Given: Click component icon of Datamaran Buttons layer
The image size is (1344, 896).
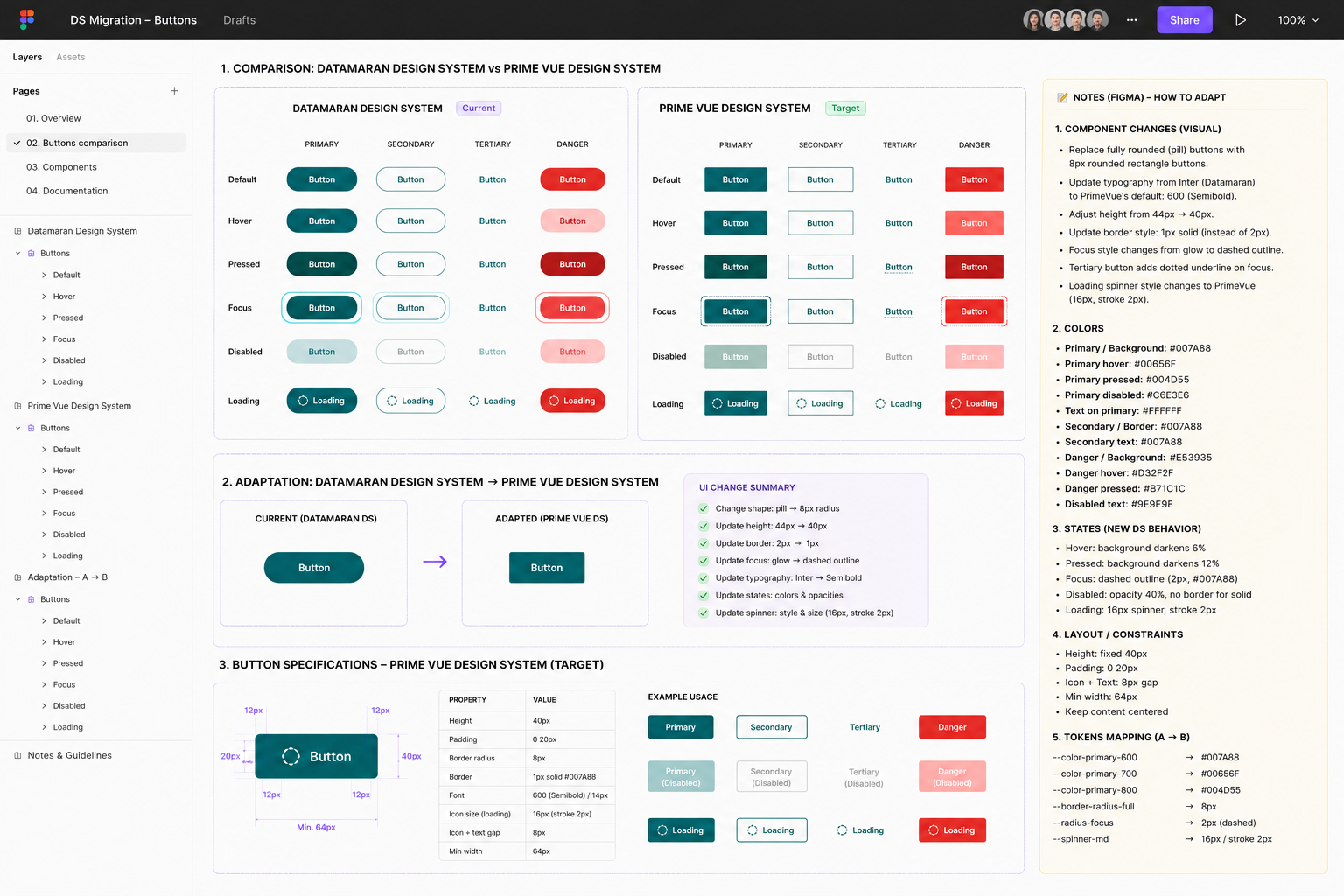Looking at the screenshot, I should tap(31, 253).
